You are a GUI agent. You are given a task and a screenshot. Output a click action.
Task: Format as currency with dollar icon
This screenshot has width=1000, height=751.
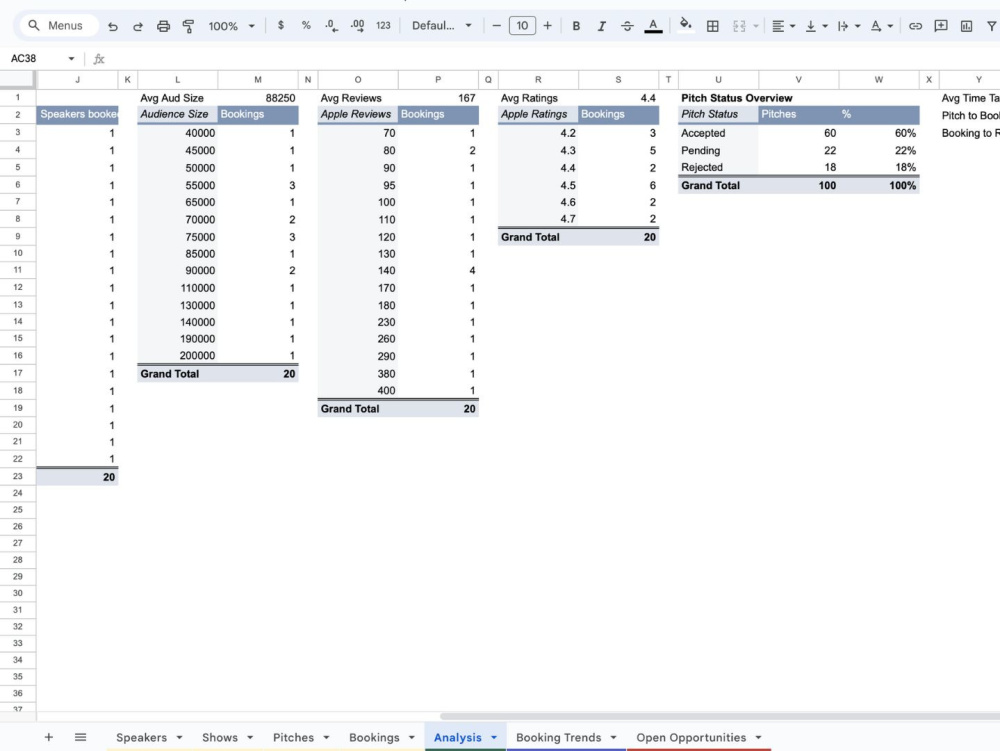281,26
